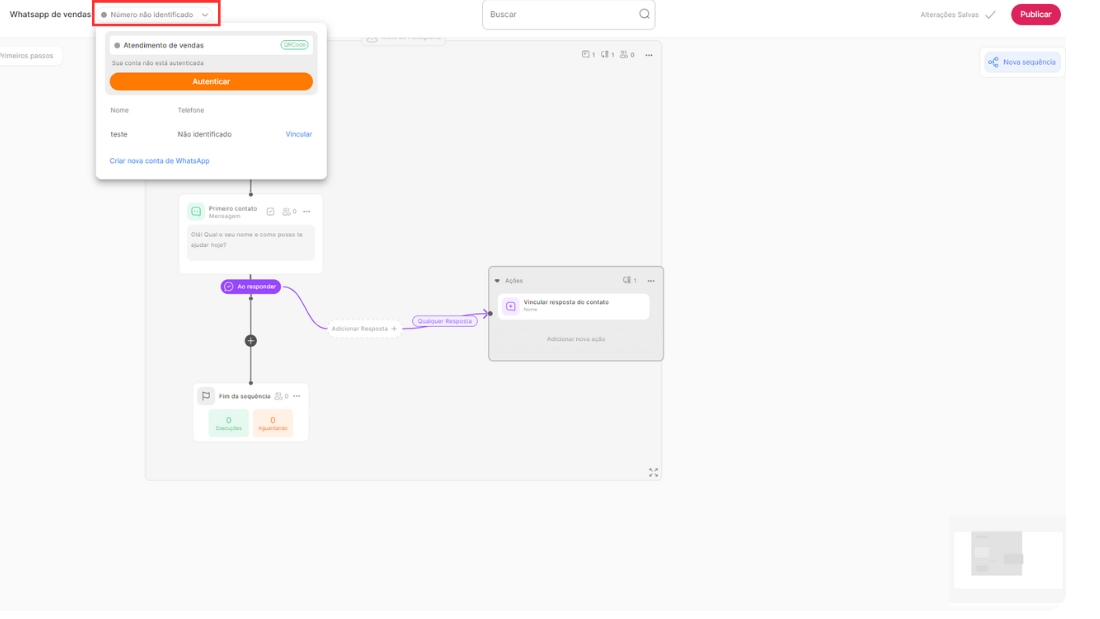
Task: Collapse the Ações panel triangle
Action: click(x=497, y=281)
